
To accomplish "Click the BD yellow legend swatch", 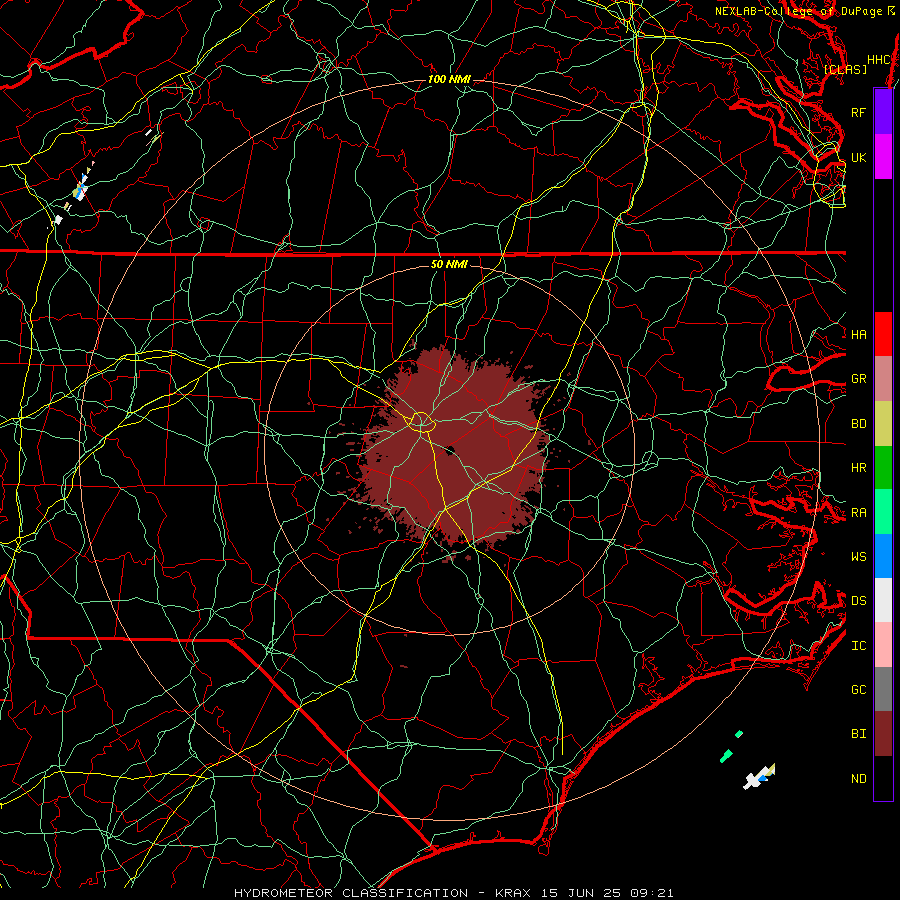I will [883, 424].
